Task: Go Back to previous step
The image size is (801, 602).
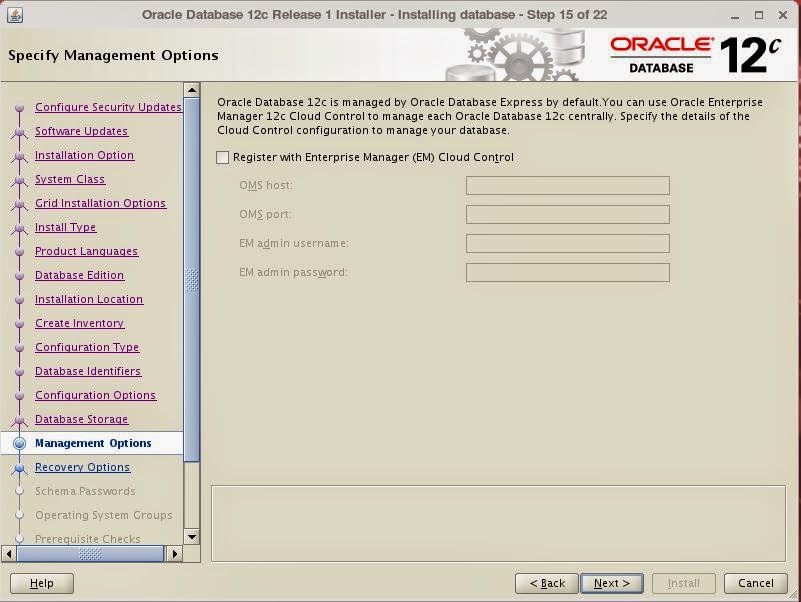Action: [547, 583]
